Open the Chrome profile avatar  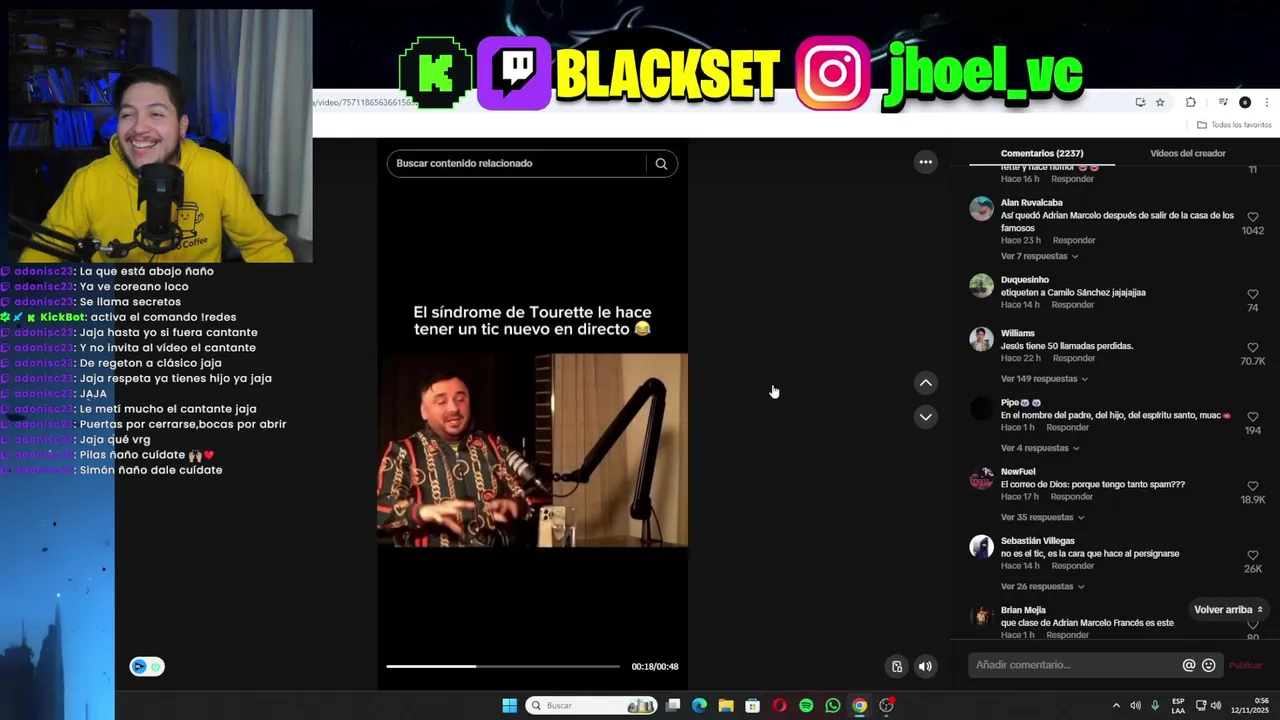[x=1245, y=102]
